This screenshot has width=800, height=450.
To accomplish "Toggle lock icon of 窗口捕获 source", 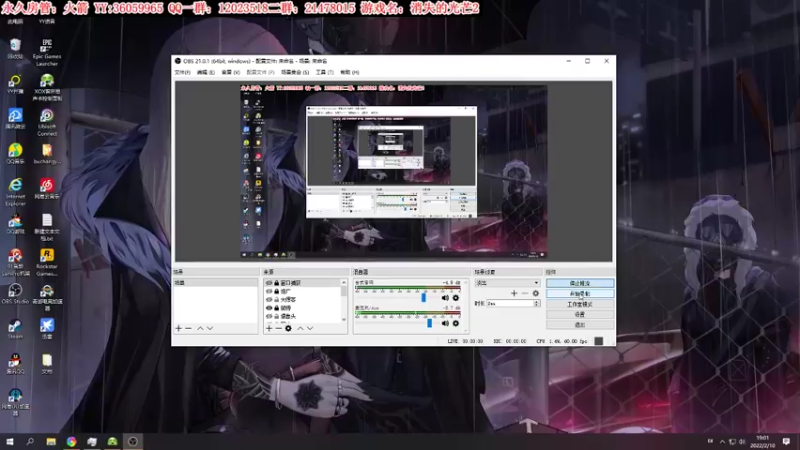I will 277,283.
